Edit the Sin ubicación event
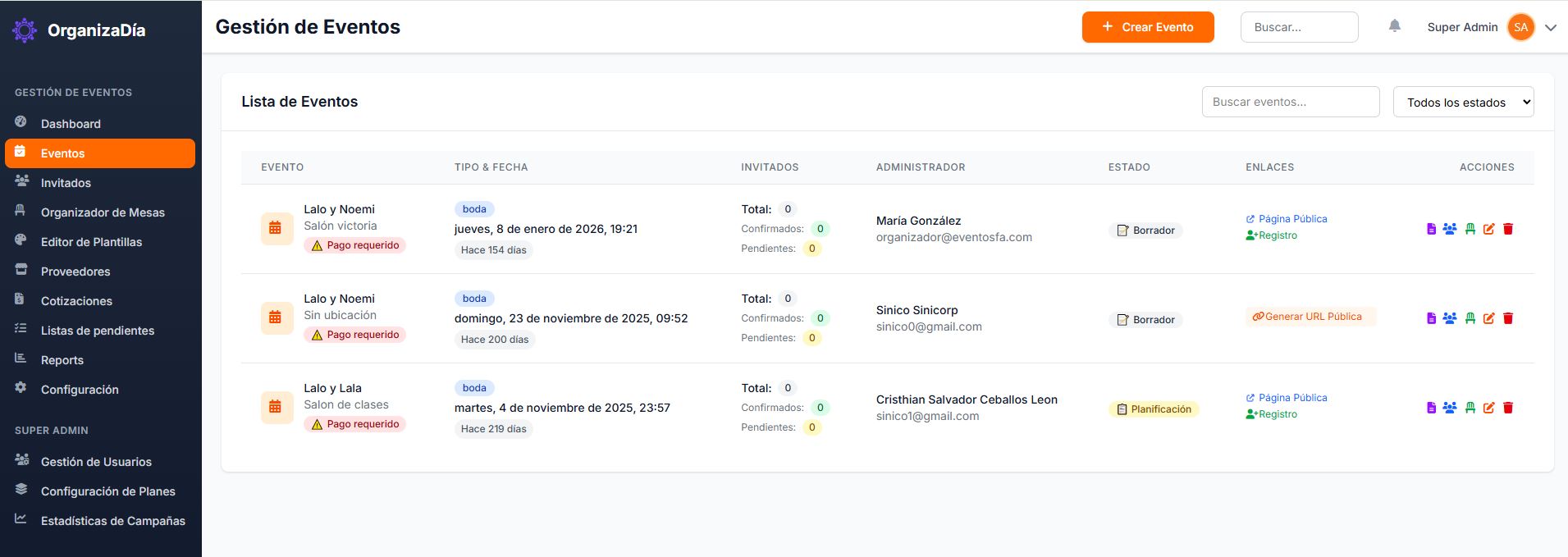Image resolution: width=1568 pixels, height=557 pixels. tap(1488, 318)
